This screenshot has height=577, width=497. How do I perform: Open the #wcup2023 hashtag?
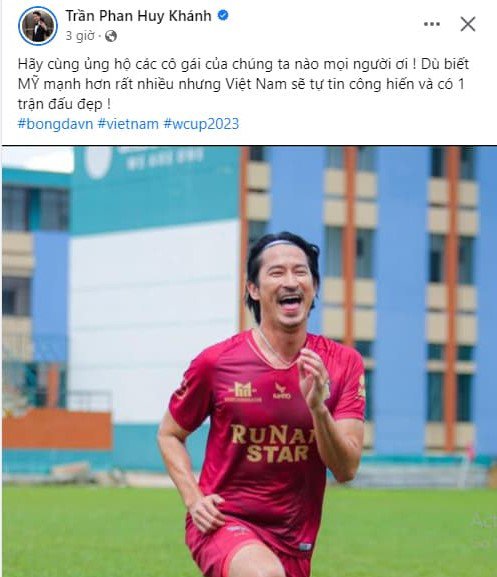201,124
